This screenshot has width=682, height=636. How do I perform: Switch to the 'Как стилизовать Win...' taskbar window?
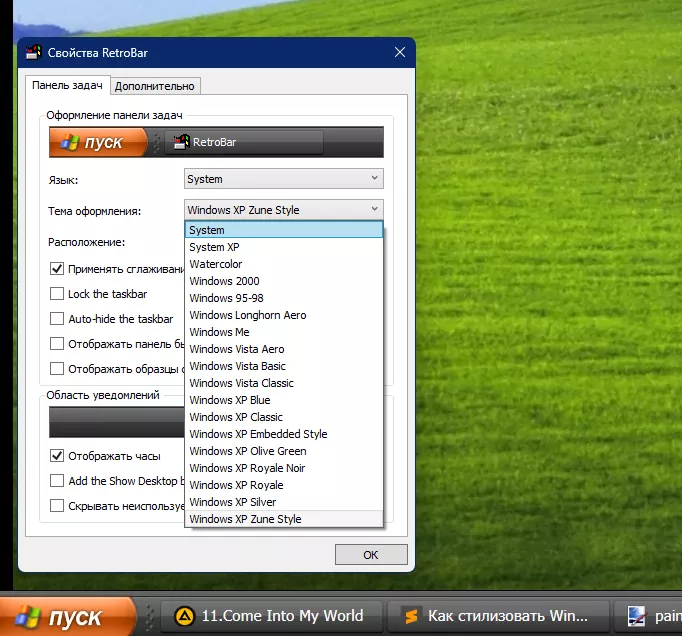[x=498, y=616]
